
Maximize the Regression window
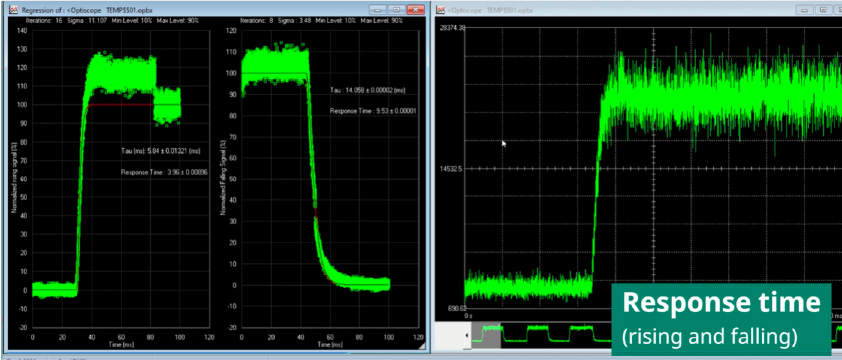(x=396, y=10)
